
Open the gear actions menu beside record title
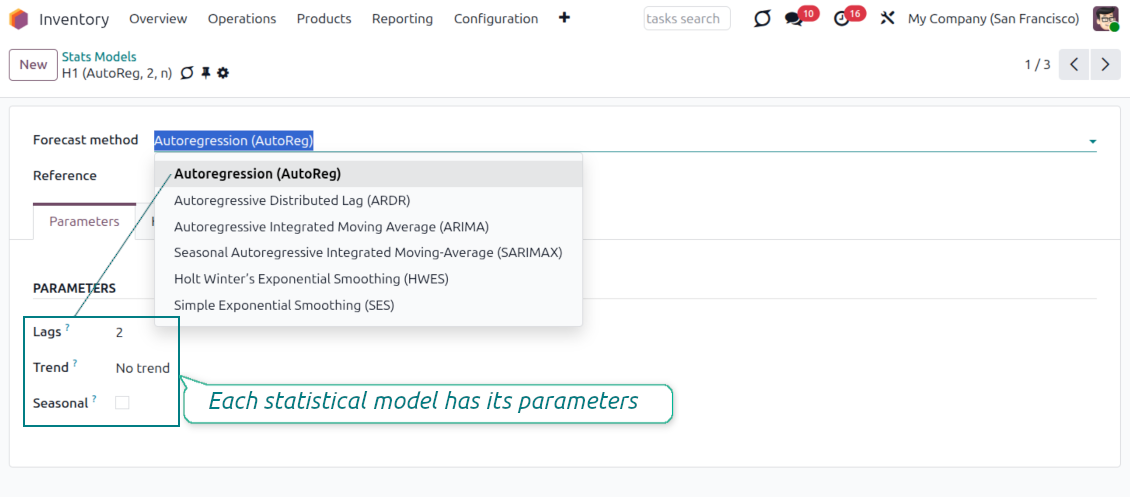[223, 73]
